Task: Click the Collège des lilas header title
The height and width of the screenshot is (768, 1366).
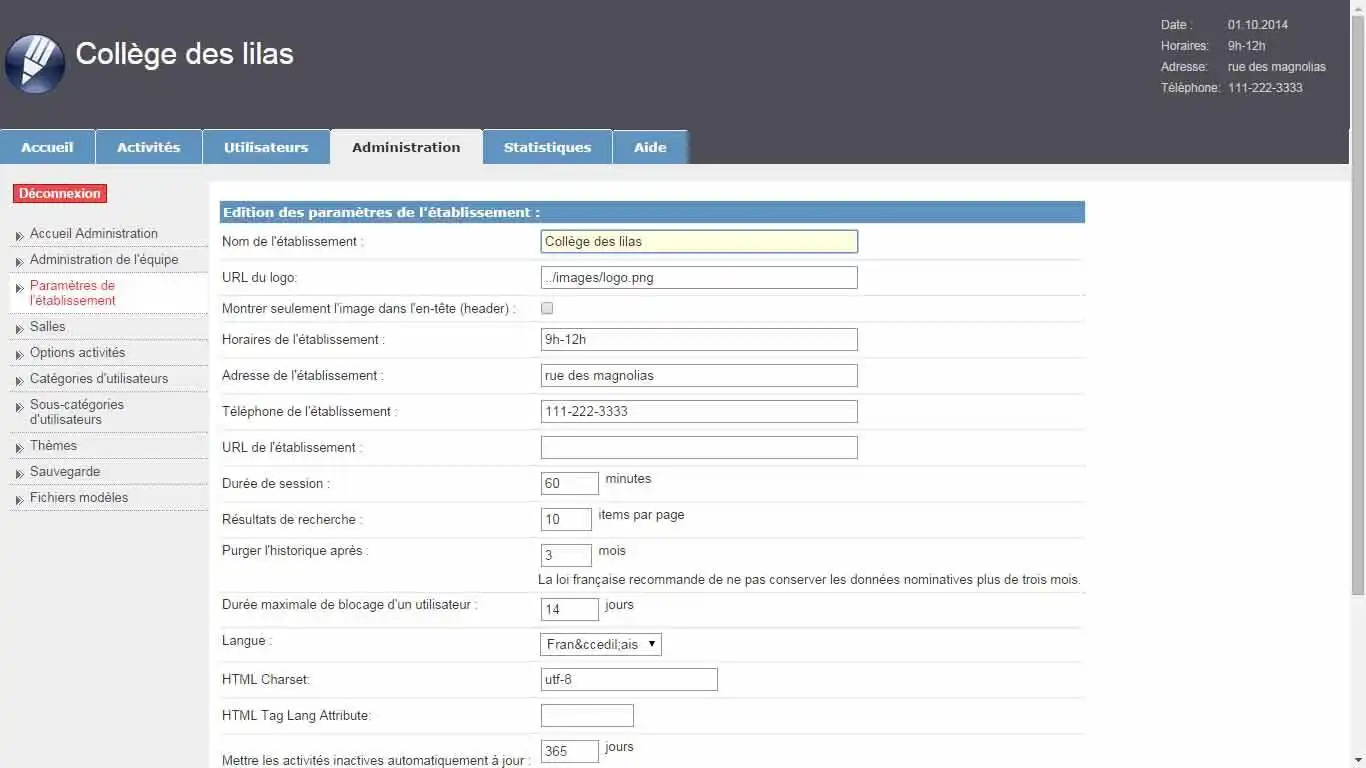Action: pyautogui.click(x=185, y=54)
